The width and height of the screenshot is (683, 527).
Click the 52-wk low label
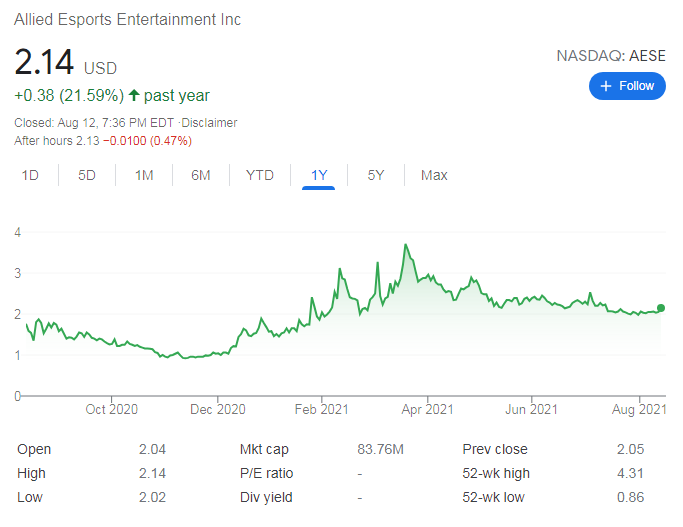click(x=494, y=497)
